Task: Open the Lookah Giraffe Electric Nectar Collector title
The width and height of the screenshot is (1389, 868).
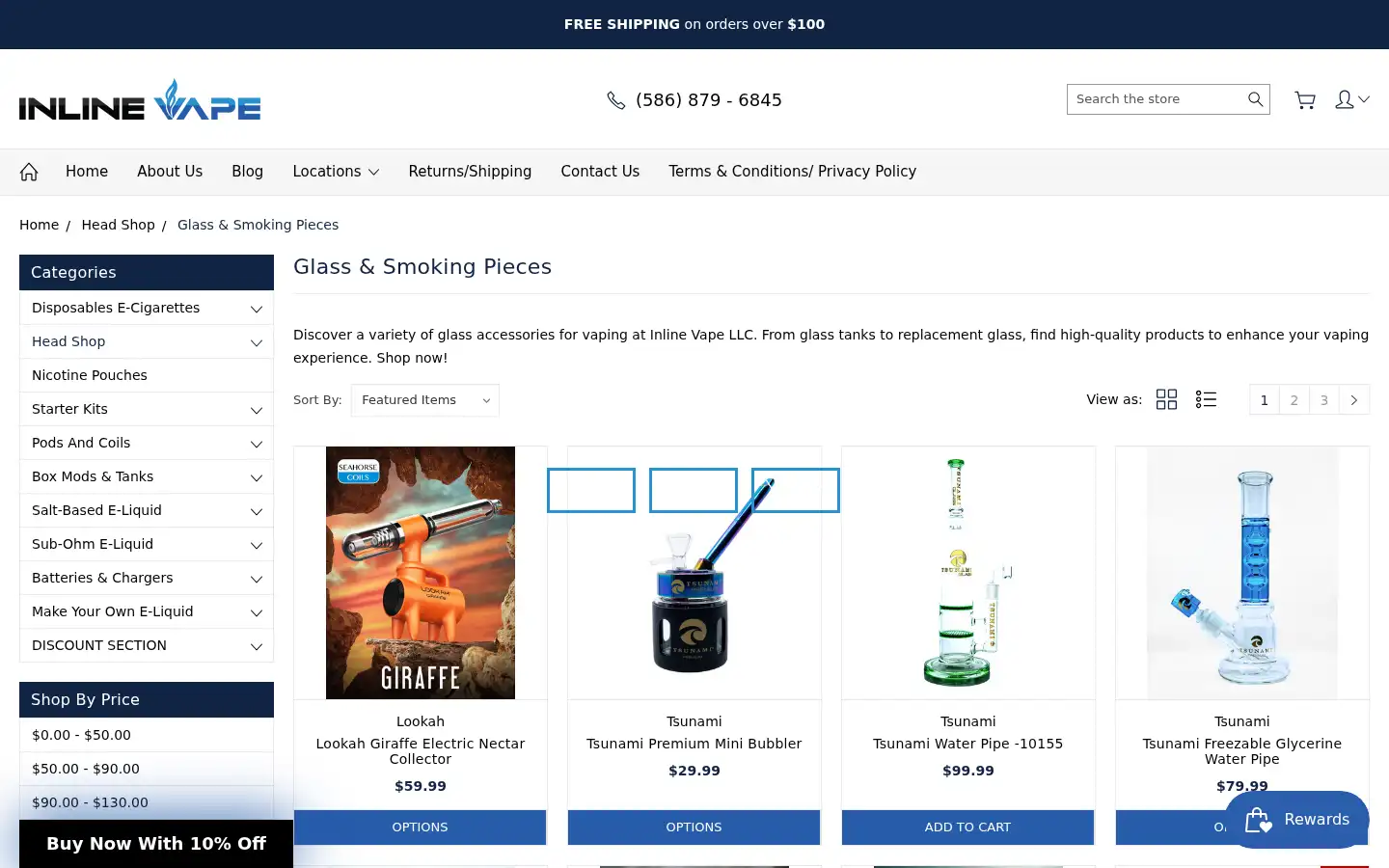Action: pyautogui.click(x=421, y=751)
